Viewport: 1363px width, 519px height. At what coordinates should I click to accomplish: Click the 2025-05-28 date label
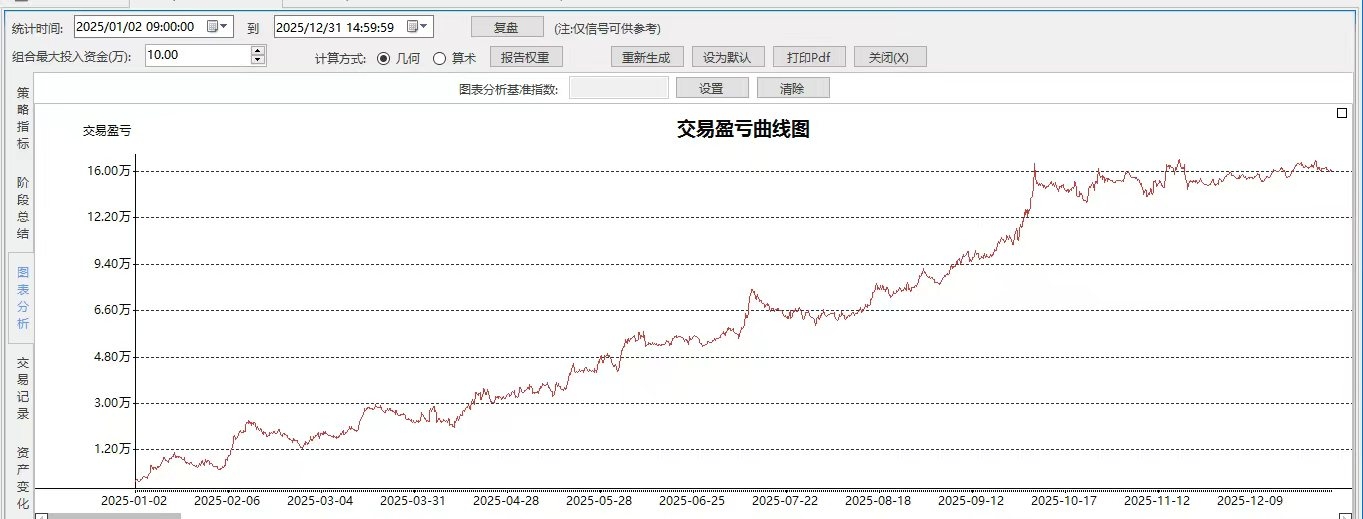click(x=599, y=500)
